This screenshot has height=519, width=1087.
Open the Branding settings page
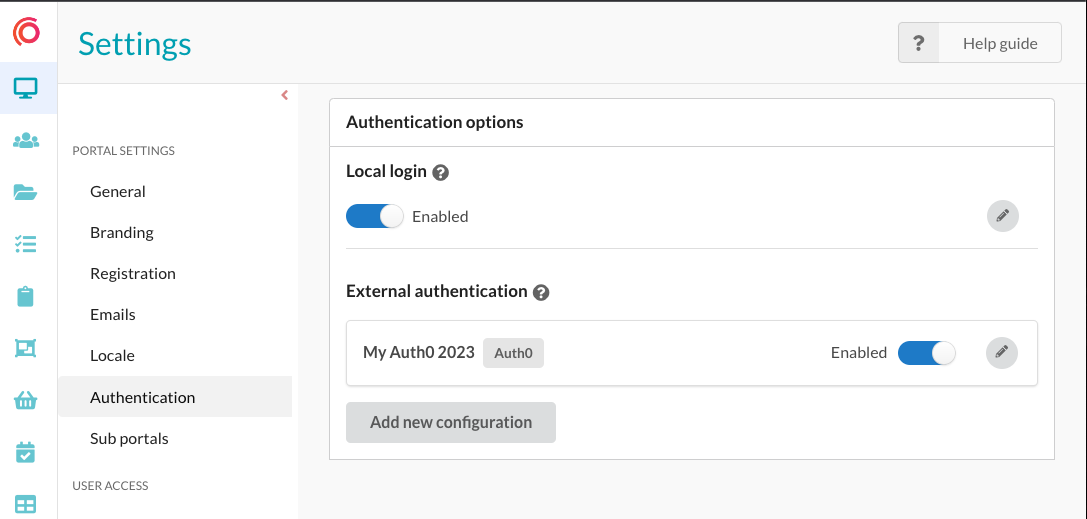click(x=122, y=232)
